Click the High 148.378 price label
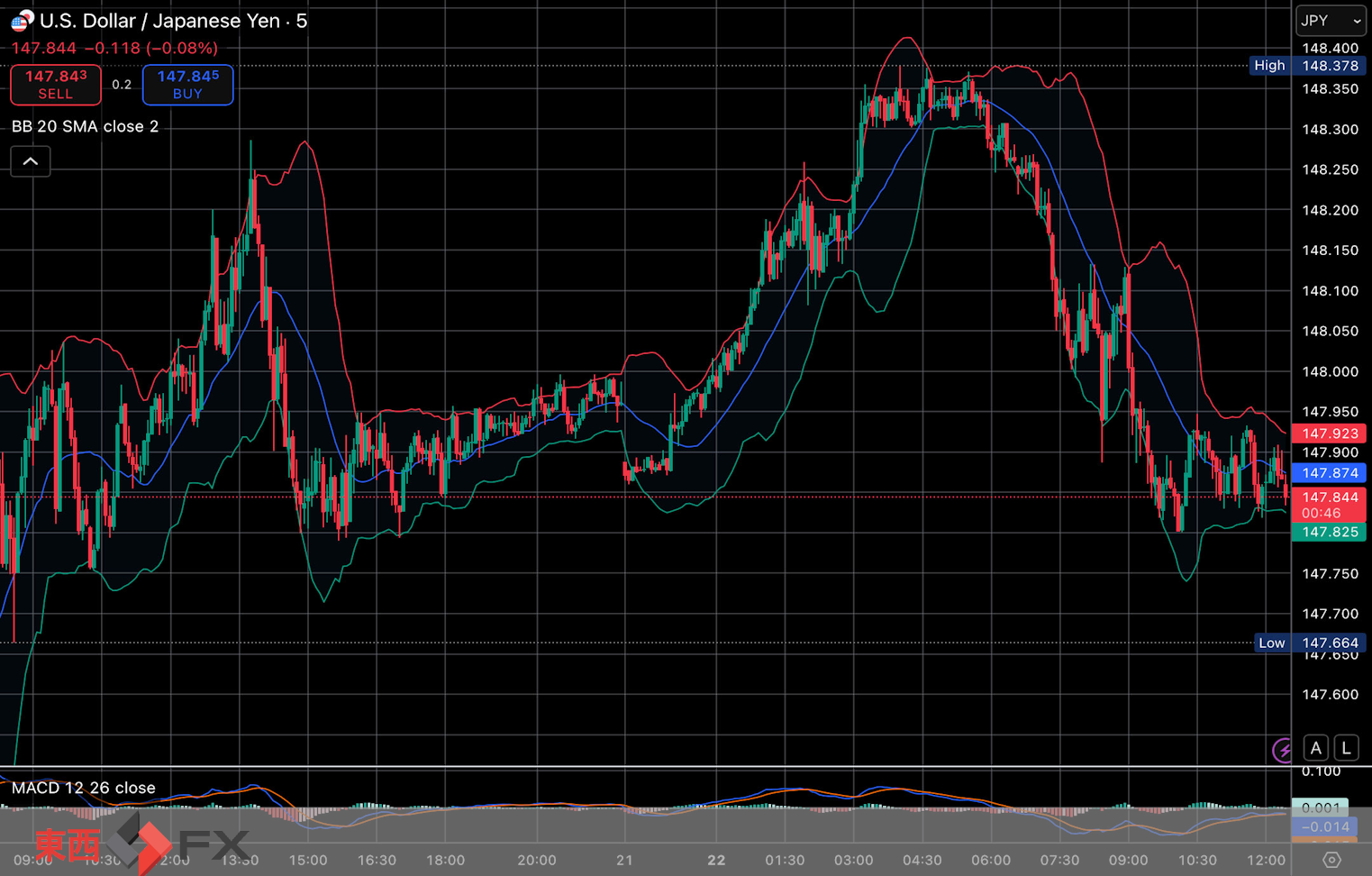 coord(1308,66)
